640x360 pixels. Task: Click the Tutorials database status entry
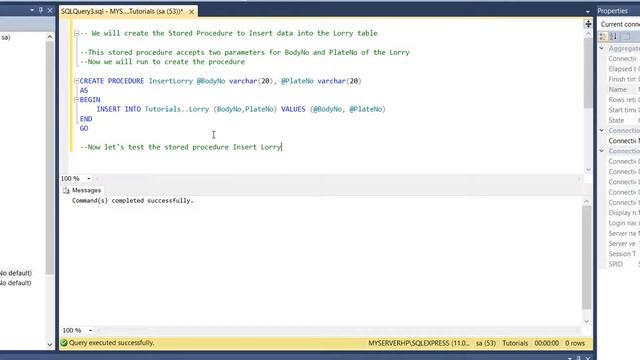point(515,343)
